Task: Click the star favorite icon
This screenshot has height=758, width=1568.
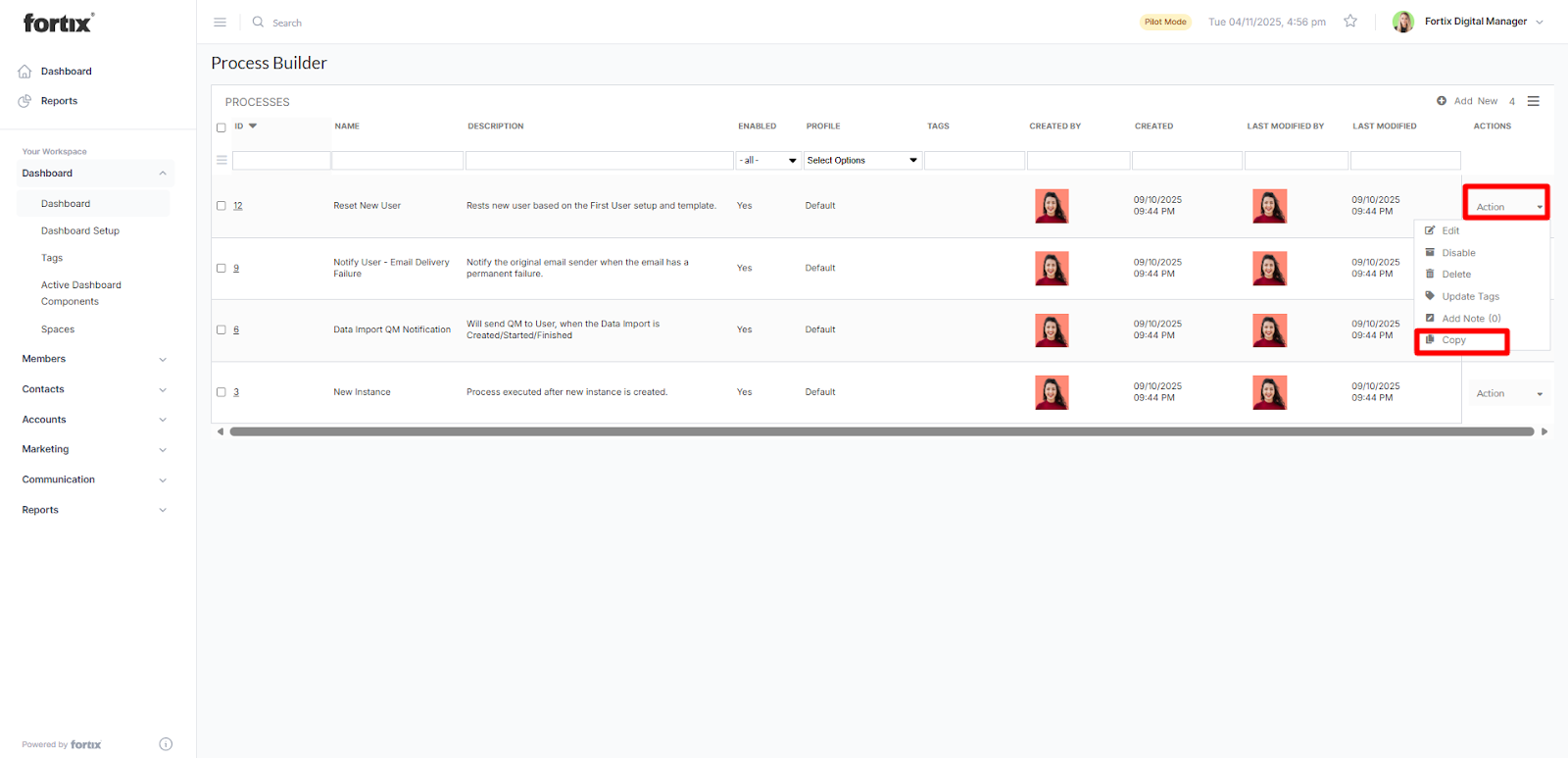Action: click(1350, 22)
